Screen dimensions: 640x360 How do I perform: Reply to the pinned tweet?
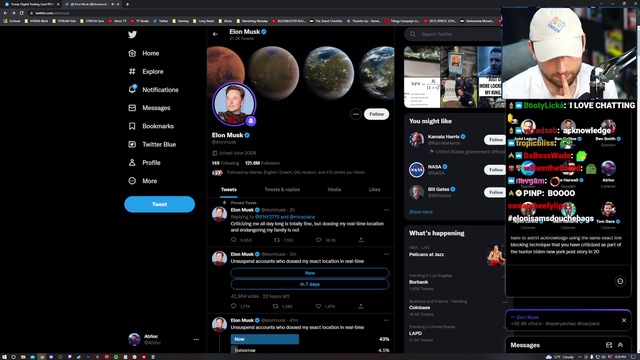[x=234, y=240]
